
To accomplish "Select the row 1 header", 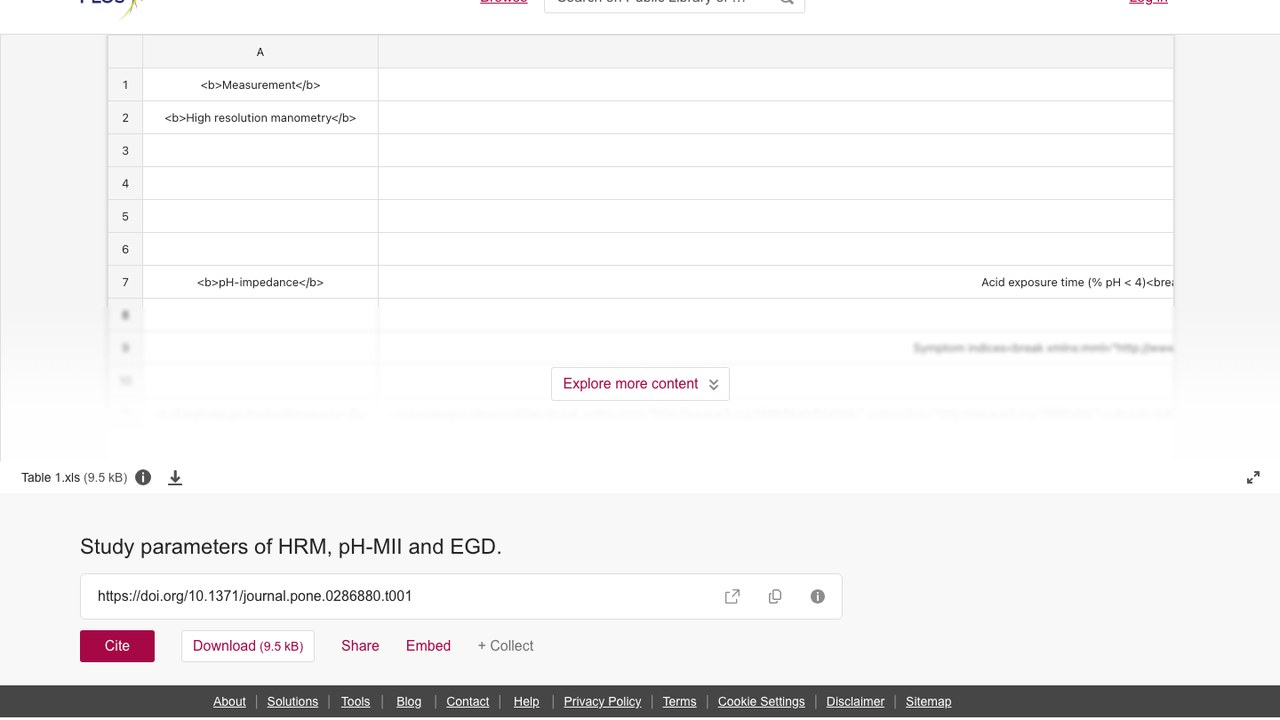I will tap(125, 85).
